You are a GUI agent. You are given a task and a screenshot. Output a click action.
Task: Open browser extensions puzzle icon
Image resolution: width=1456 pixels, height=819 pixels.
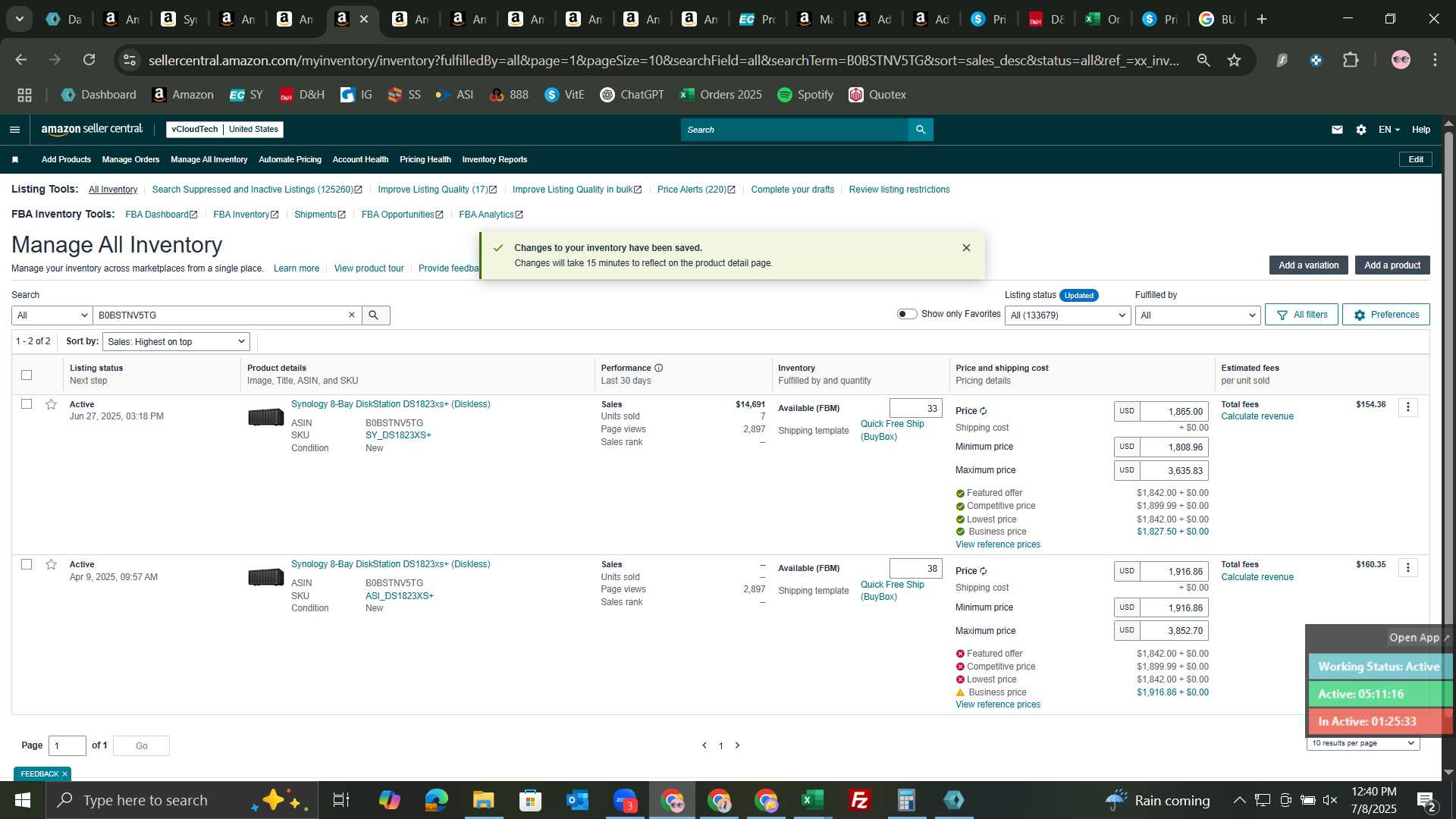(x=1351, y=60)
